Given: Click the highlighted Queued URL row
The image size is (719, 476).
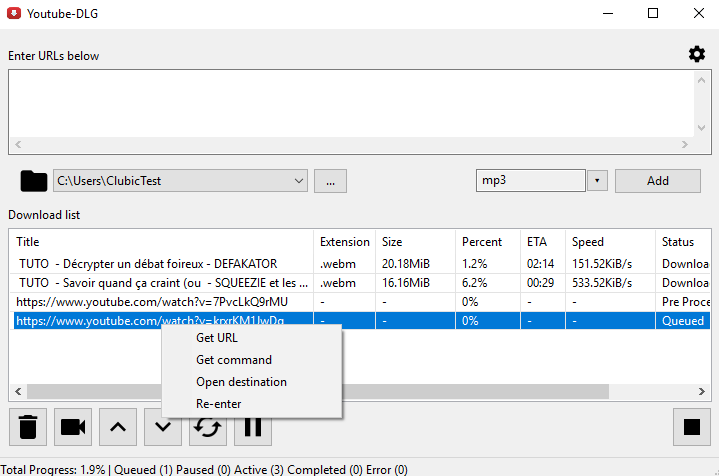Looking at the screenshot, I should (361, 321).
